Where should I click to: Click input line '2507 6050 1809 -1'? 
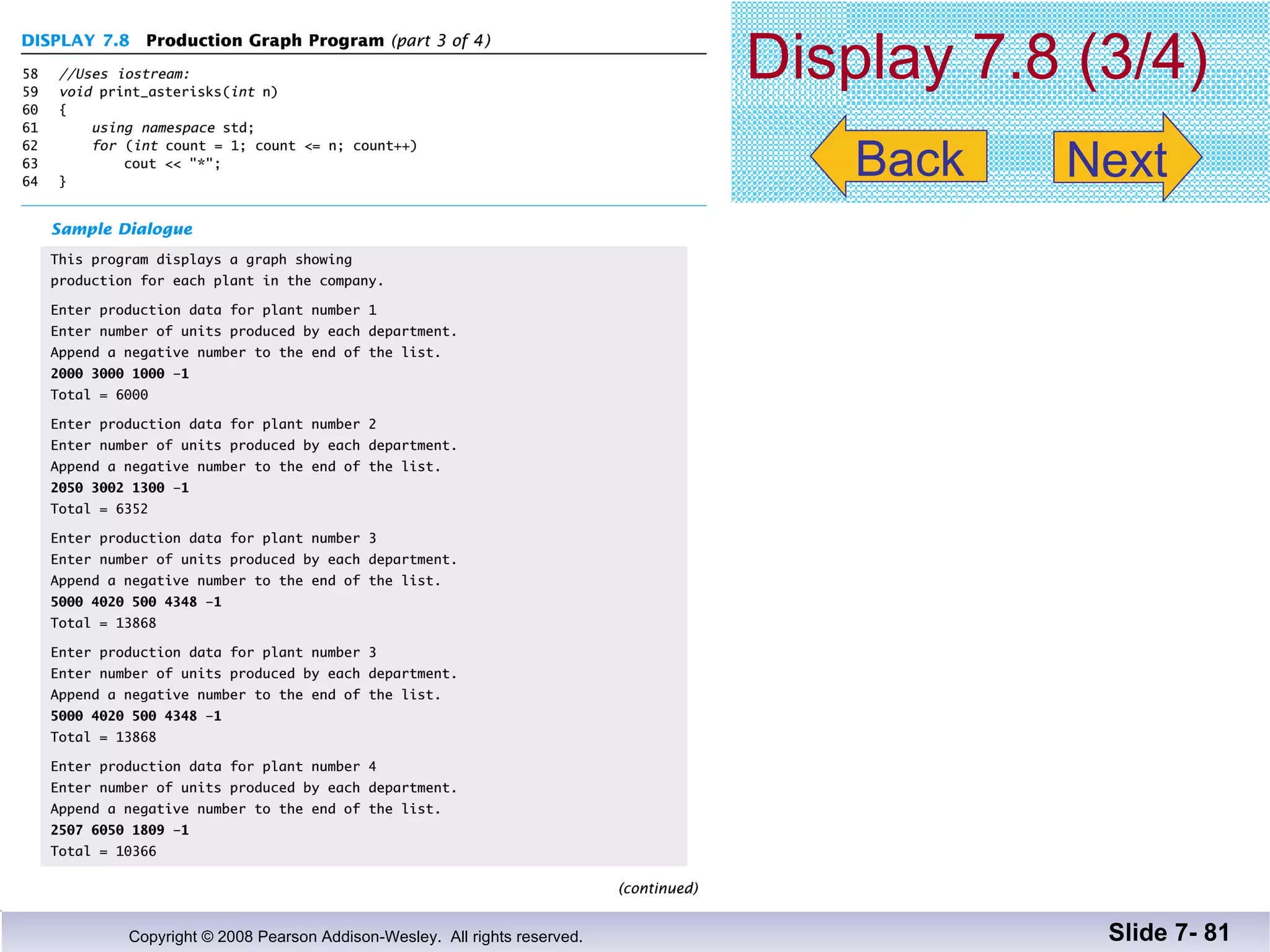tap(120, 830)
